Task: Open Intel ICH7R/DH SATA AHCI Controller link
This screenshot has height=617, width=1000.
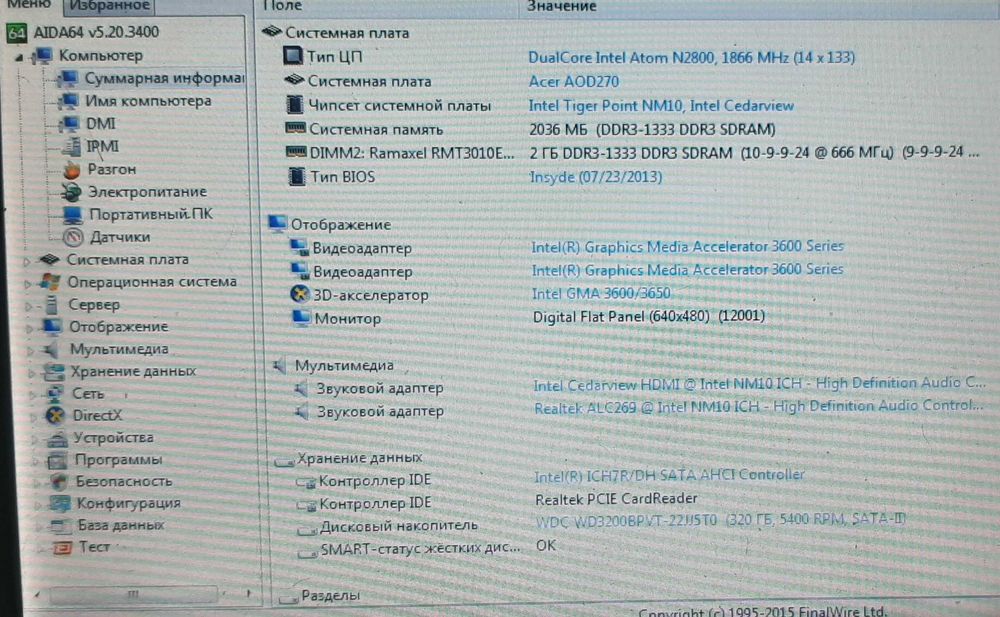Action: point(669,475)
